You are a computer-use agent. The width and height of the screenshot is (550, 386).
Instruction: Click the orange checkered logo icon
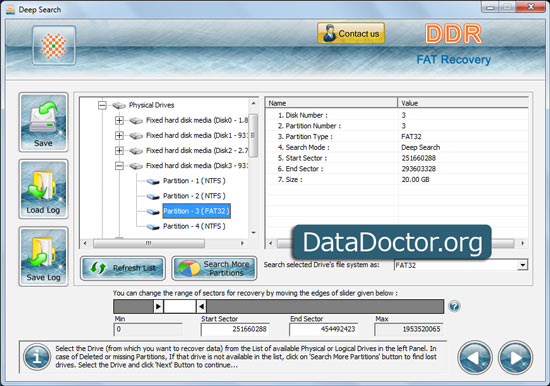[x=54, y=45]
